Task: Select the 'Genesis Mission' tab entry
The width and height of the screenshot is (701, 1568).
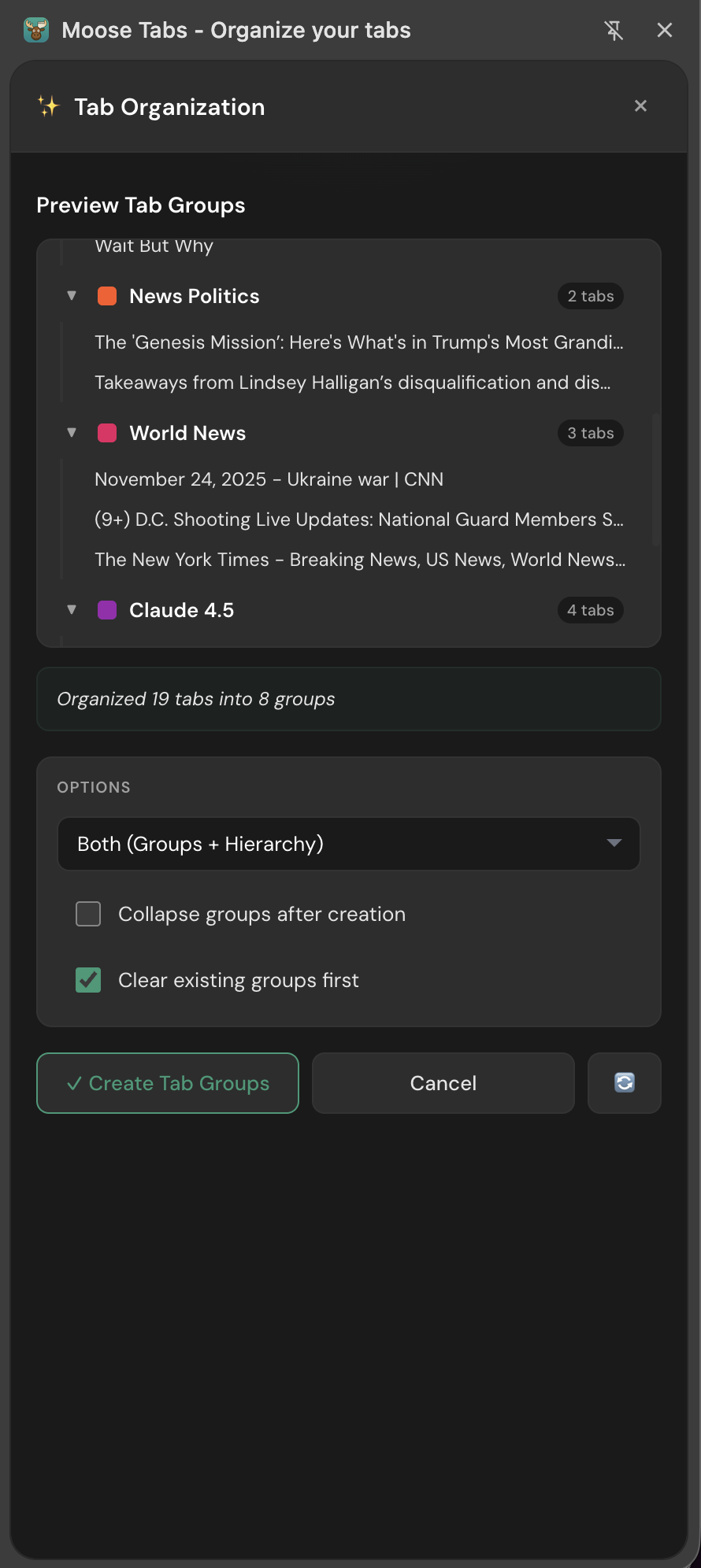Action: (x=359, y=342)
